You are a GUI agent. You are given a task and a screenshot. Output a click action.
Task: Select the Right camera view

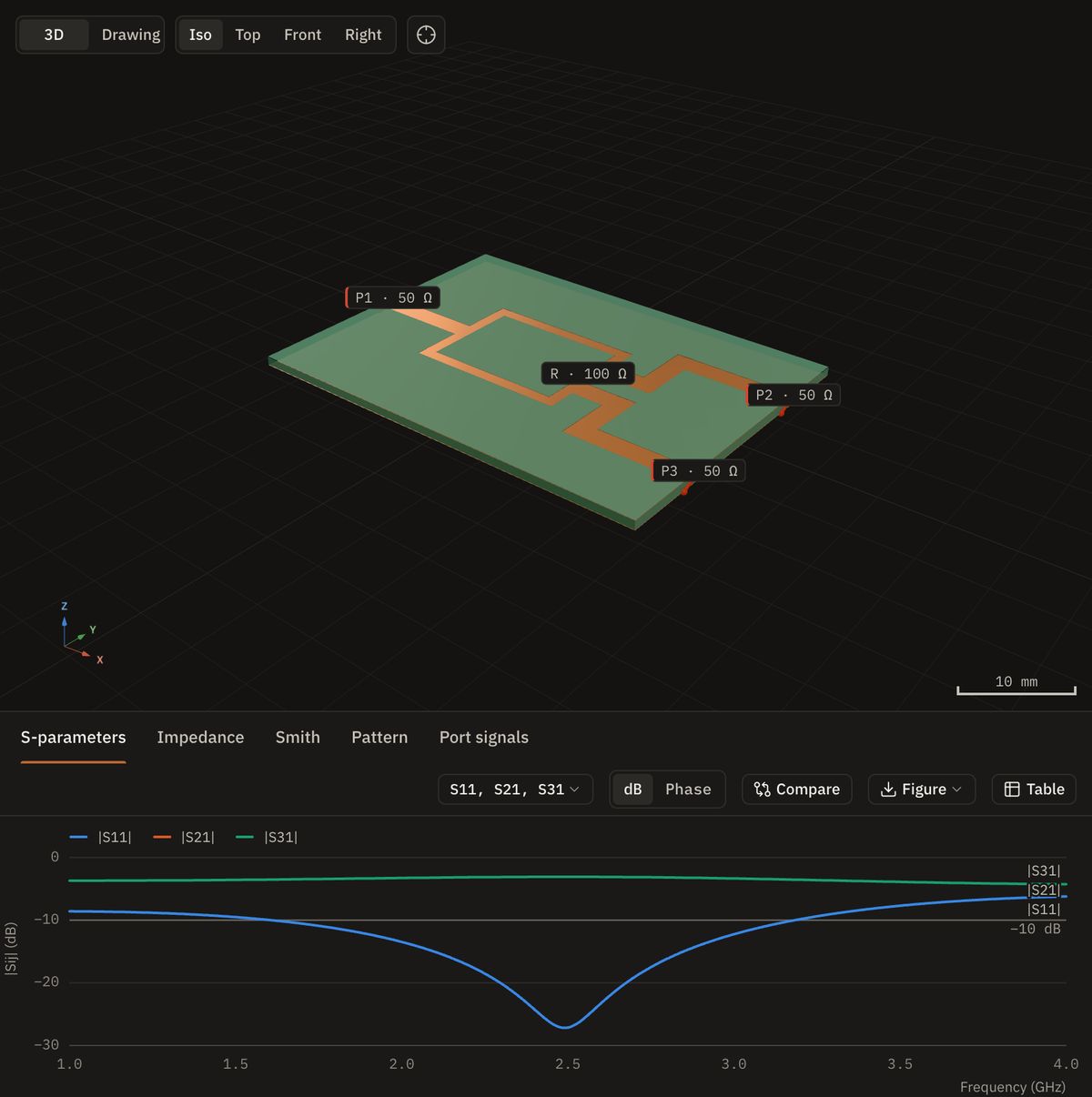point(363,35)
